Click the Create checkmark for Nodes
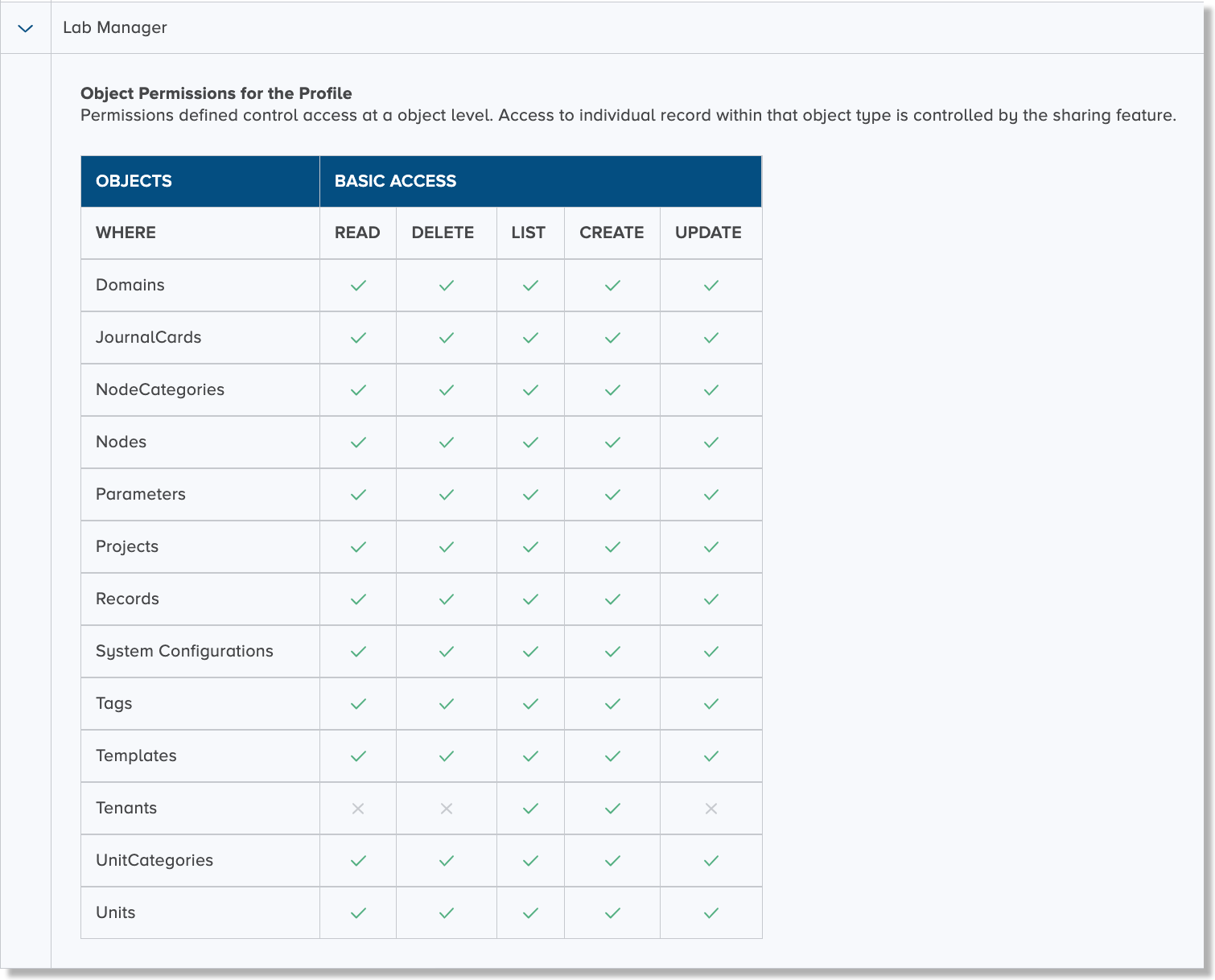The width and height of the screenshot is (1215, 980). point(612,442)
